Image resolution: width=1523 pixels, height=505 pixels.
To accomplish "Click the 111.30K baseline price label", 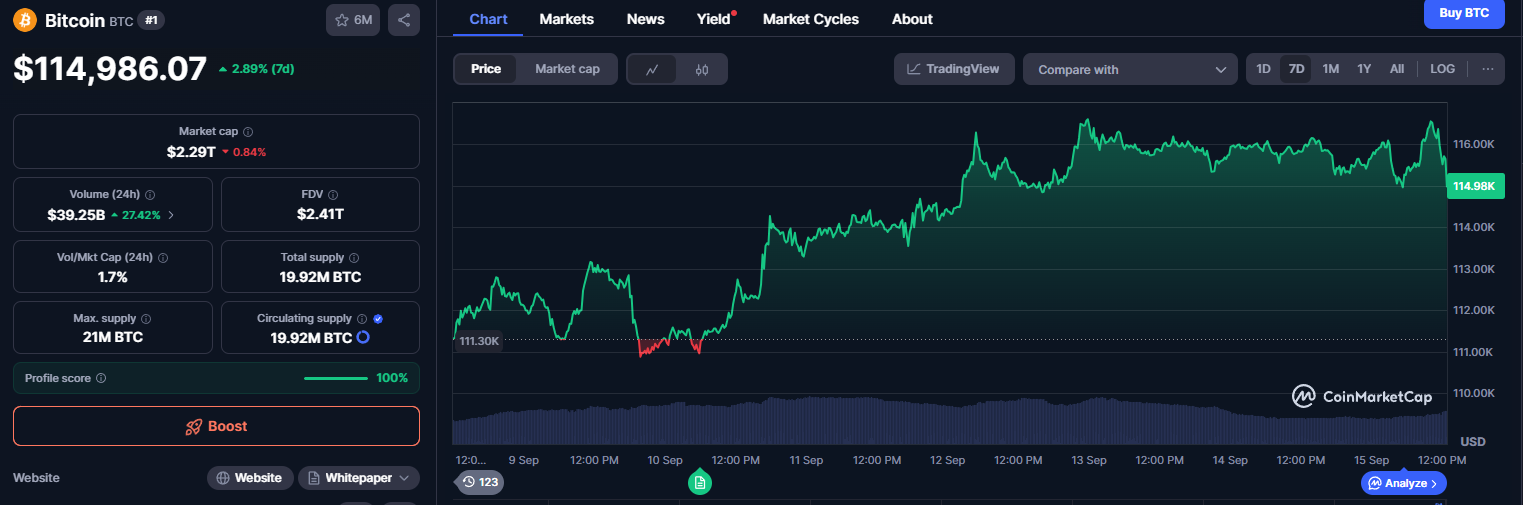I will click(479, 341).
